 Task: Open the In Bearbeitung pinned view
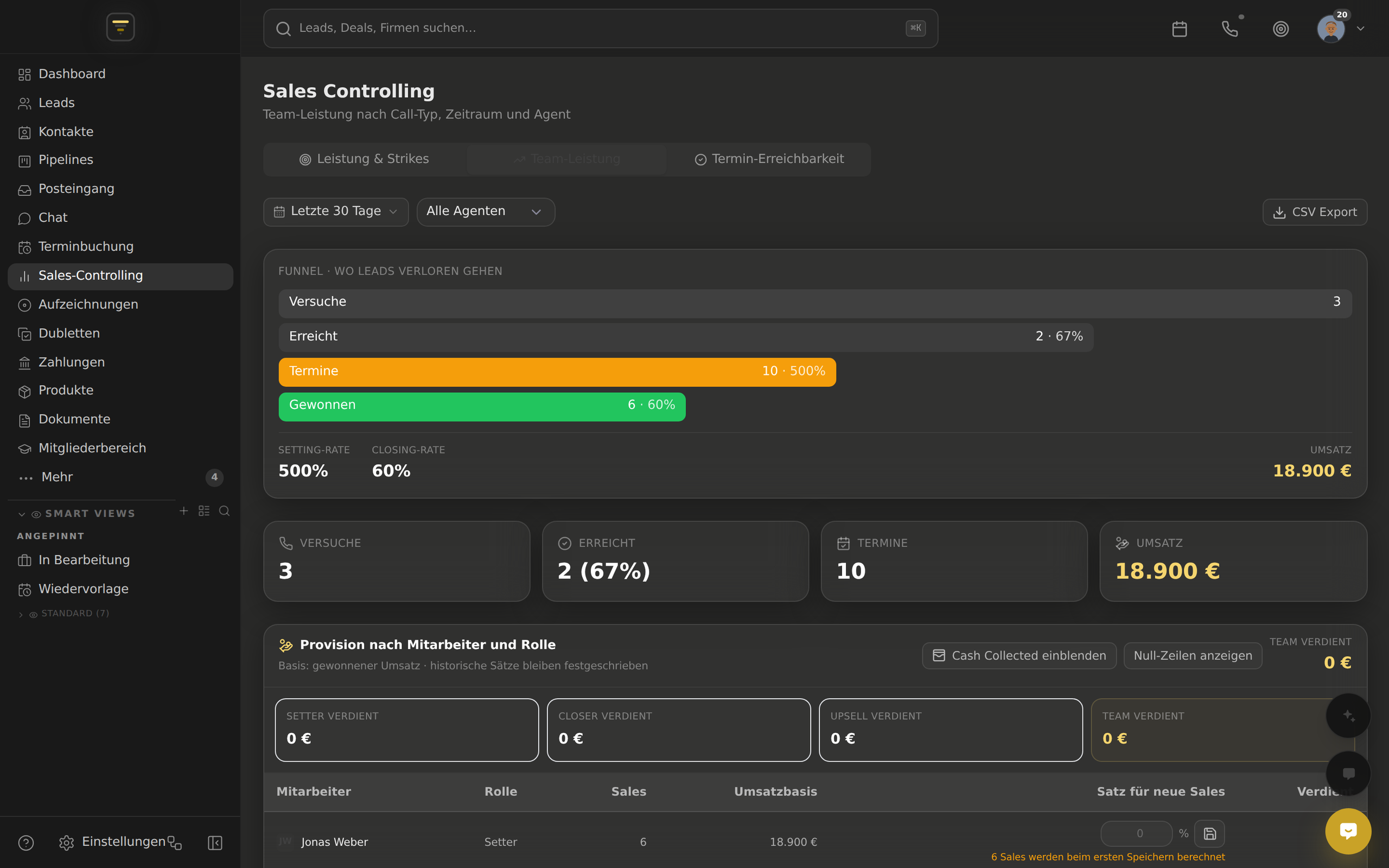[x=120, y=560]
